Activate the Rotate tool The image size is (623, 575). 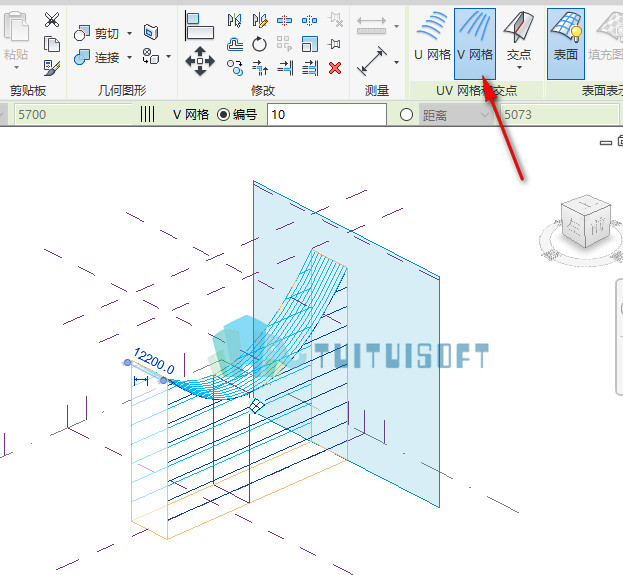[259, 44]
